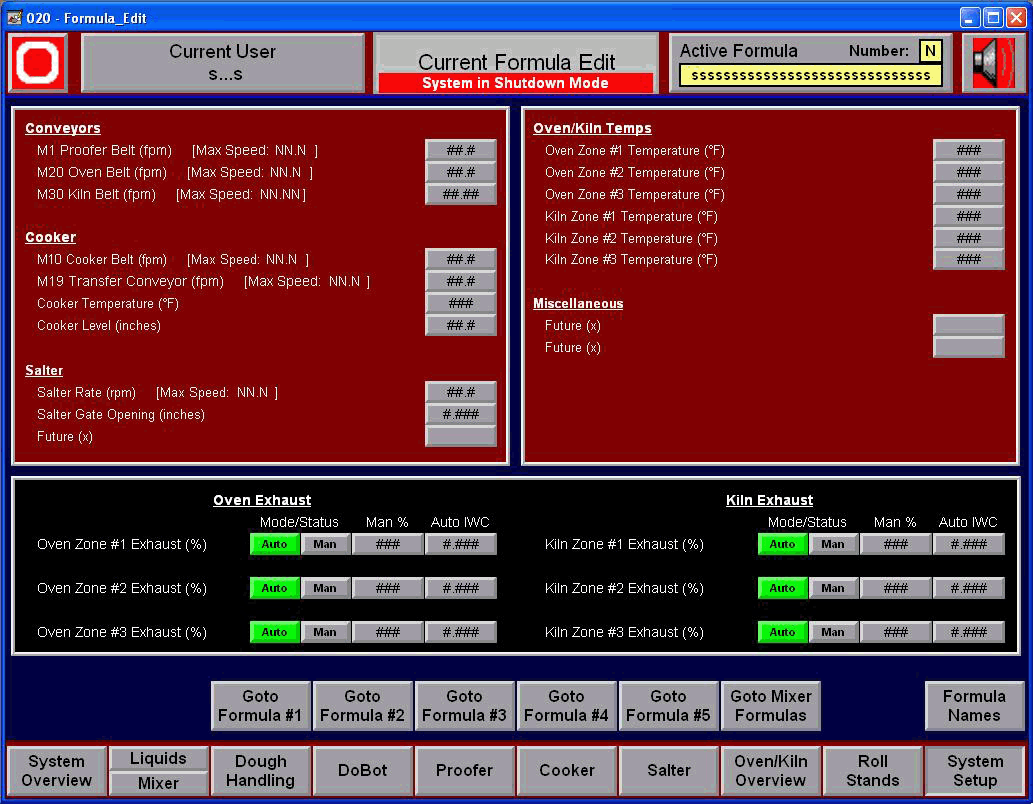Viewport: 1033px width, 804px height.
Task: Edit Kiln Zone #1 Temperature field
Action: click(x=968, y=216)
